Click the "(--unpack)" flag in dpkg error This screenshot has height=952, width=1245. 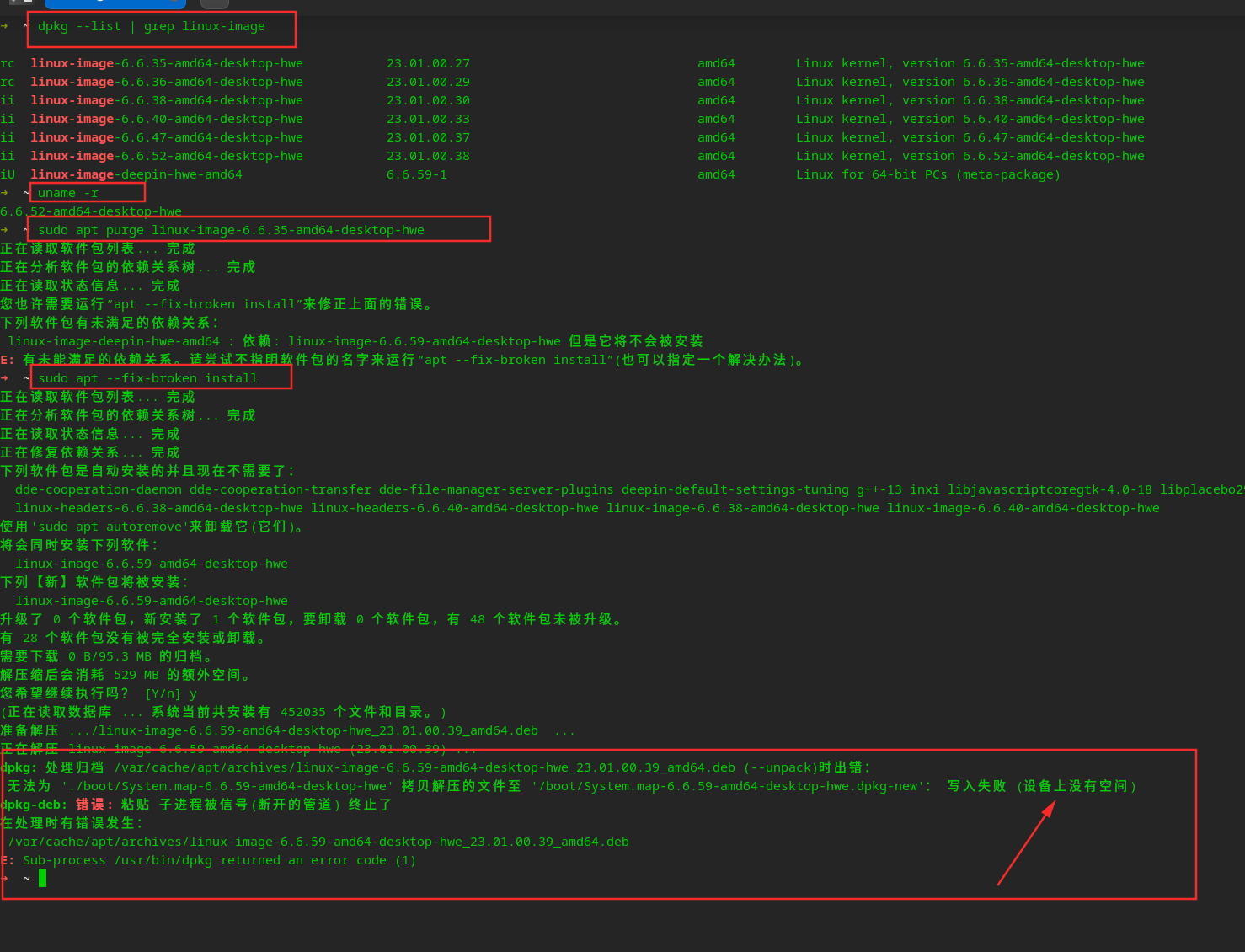pos(781,767)
